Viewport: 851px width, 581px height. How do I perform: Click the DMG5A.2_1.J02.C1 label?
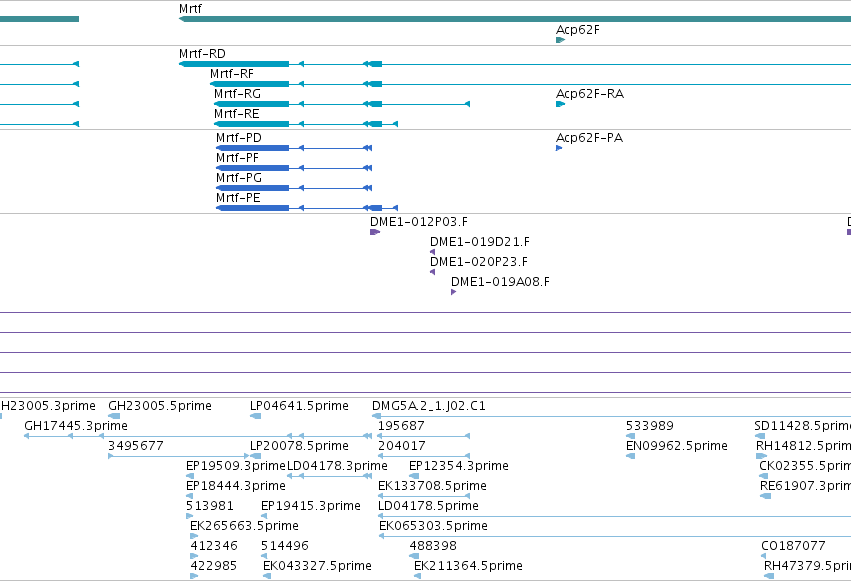click(429, 406)
